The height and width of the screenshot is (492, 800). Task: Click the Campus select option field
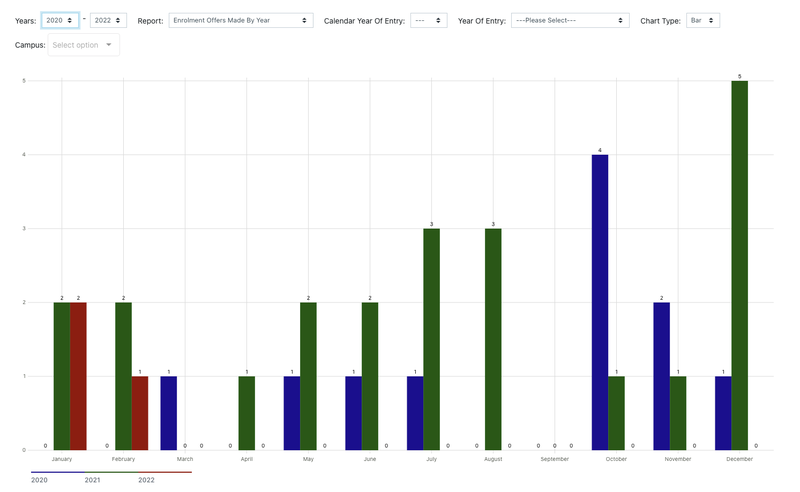point(76,45)
